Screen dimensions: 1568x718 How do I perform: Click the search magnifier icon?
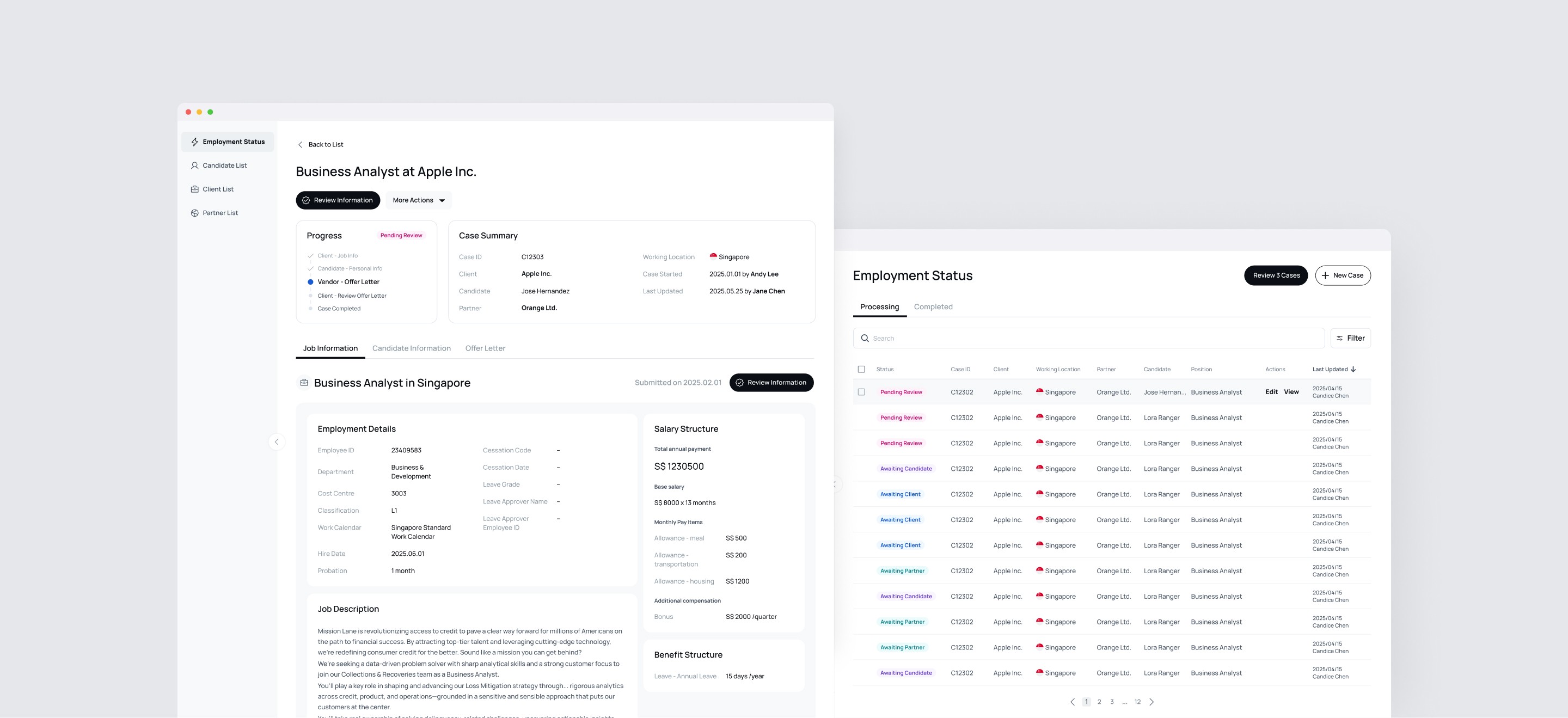pos(865,338)
